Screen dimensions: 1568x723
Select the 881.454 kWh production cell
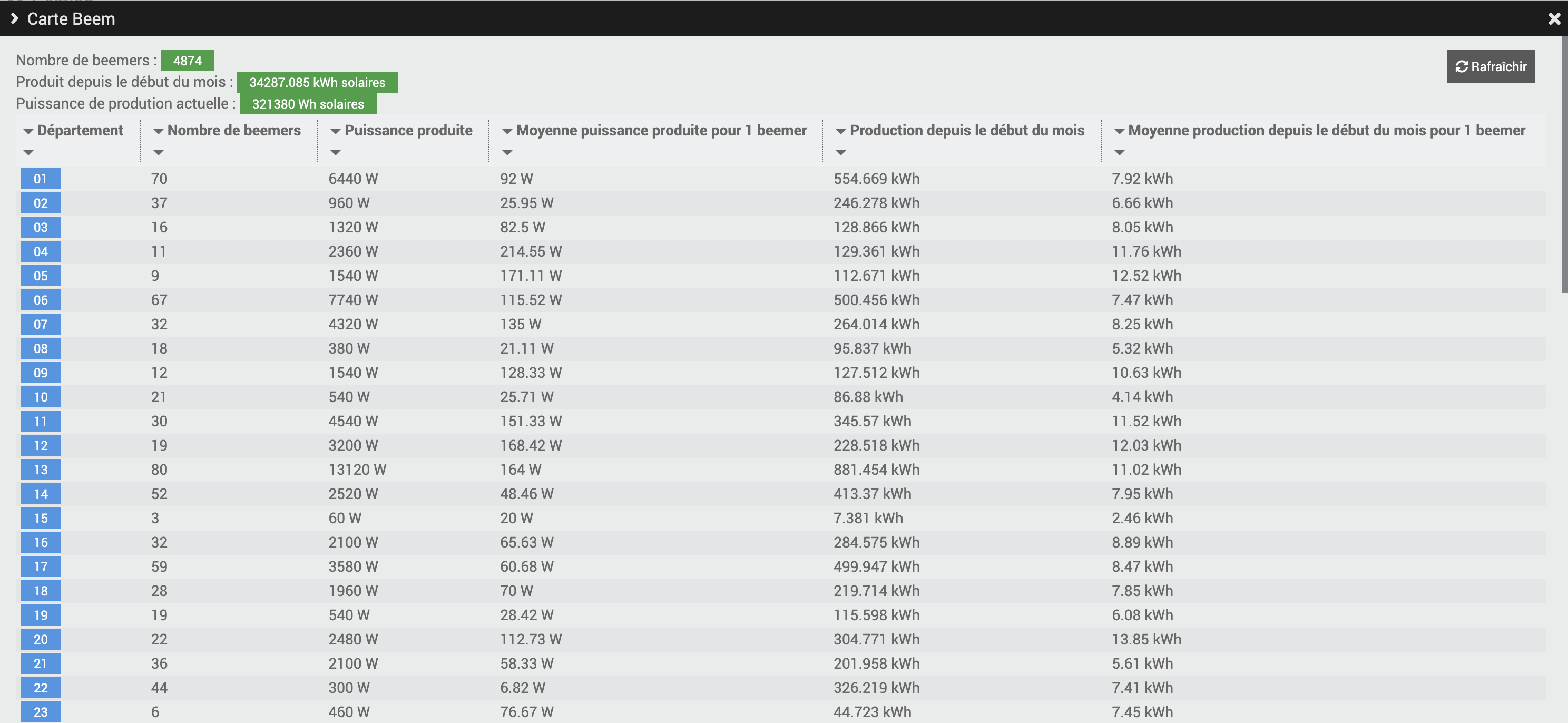pyautogui.click(x=877, y=470)
